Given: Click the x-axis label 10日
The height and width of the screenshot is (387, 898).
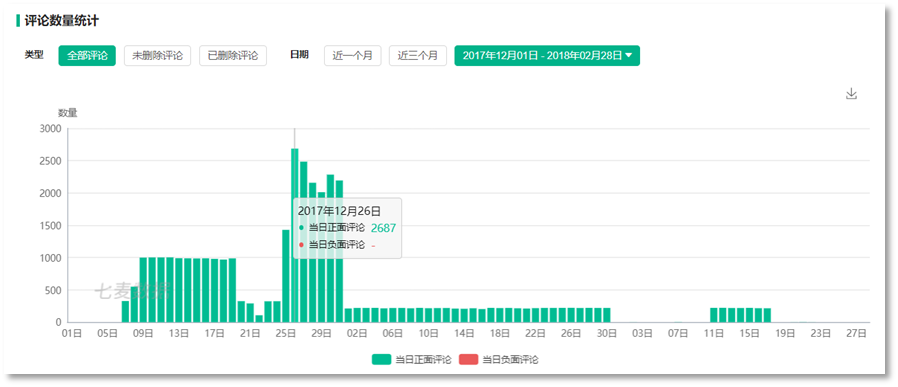Looking at the screenshot, I should click(428, 333).
